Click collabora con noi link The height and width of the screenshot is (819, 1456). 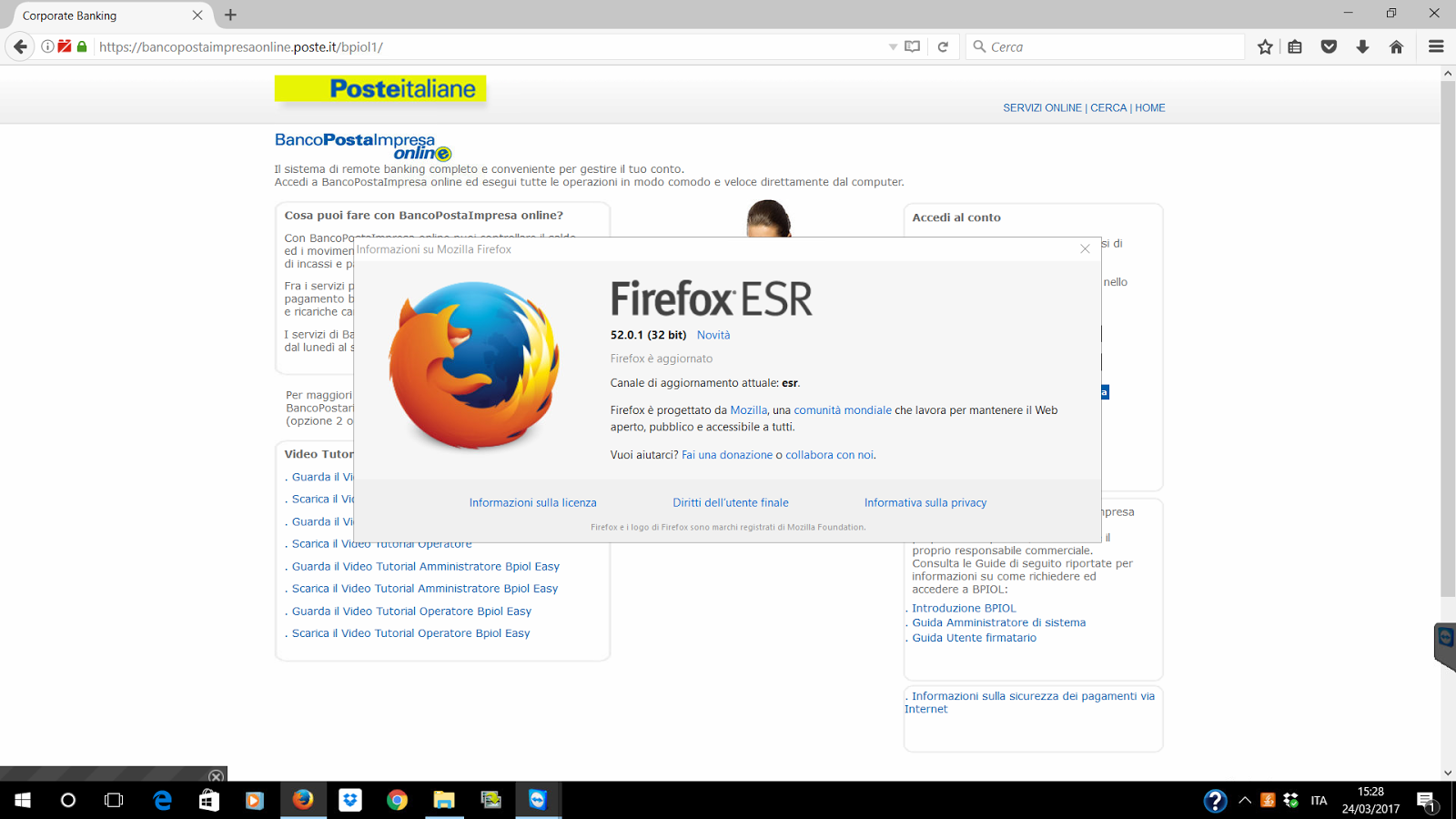pos(830,455)
